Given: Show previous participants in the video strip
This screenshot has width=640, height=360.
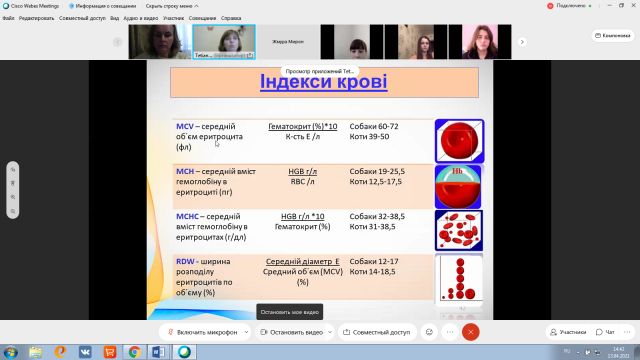Looking at the screenshot, I should point(118,42).
